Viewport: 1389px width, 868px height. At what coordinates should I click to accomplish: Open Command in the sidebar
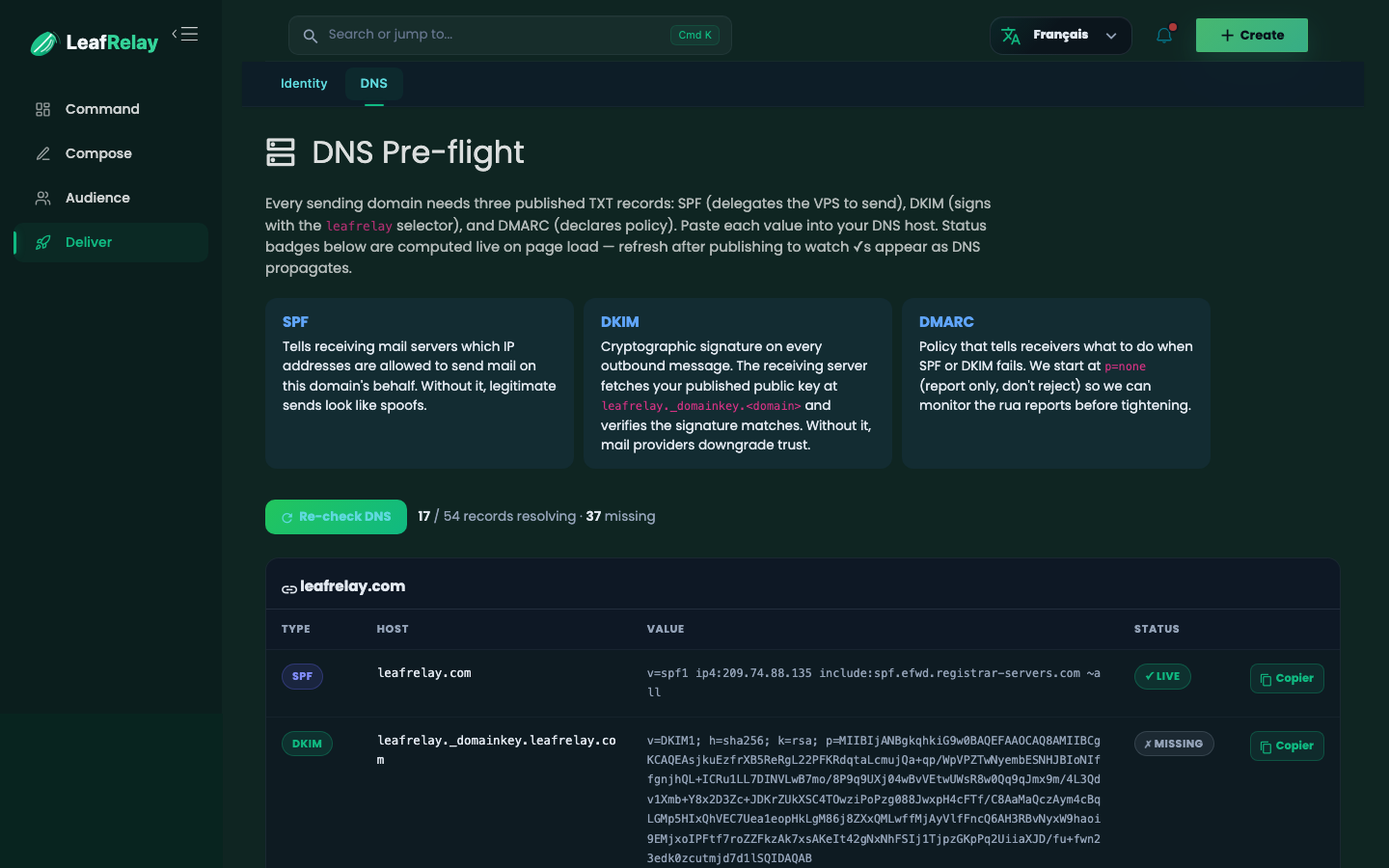coord(111,109)
